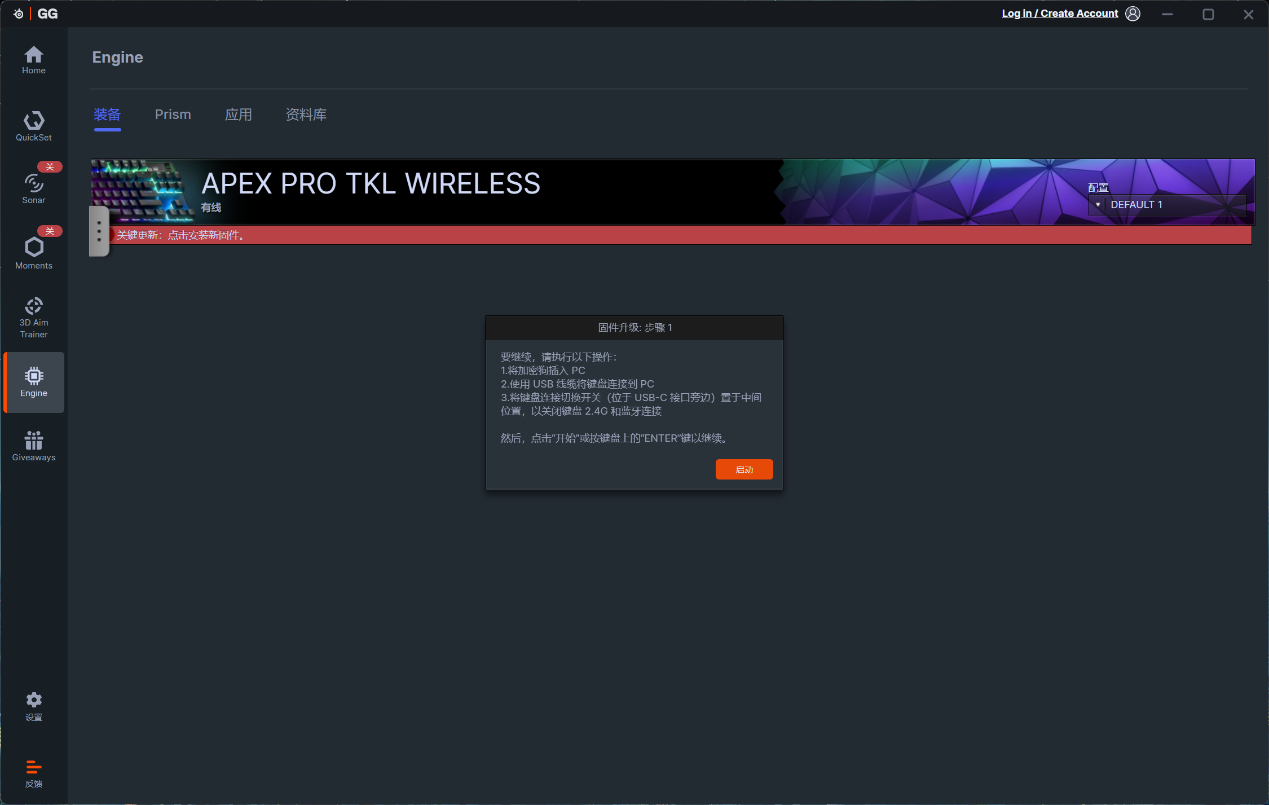
Task: Toggle the Moments off badge
Action: click(50, 231)
